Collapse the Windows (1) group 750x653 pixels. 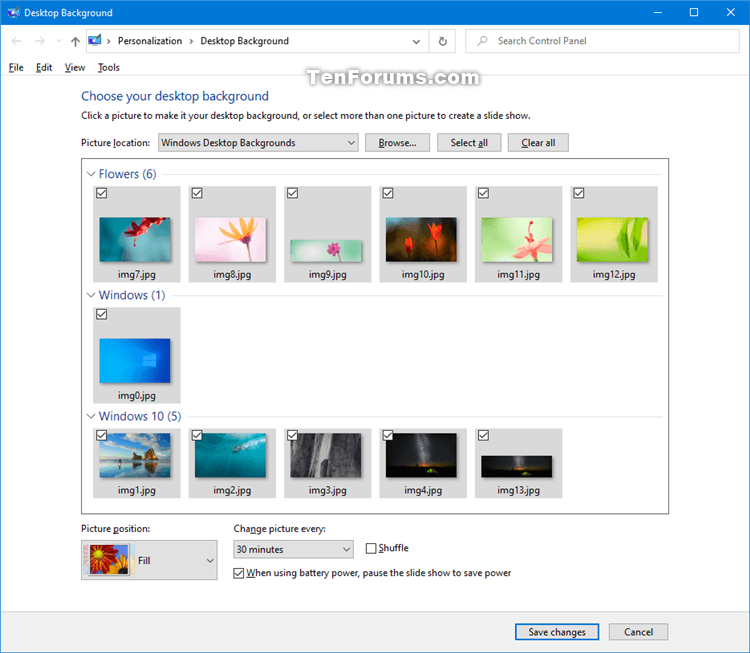pyautogui.click(x=91, y=295)
